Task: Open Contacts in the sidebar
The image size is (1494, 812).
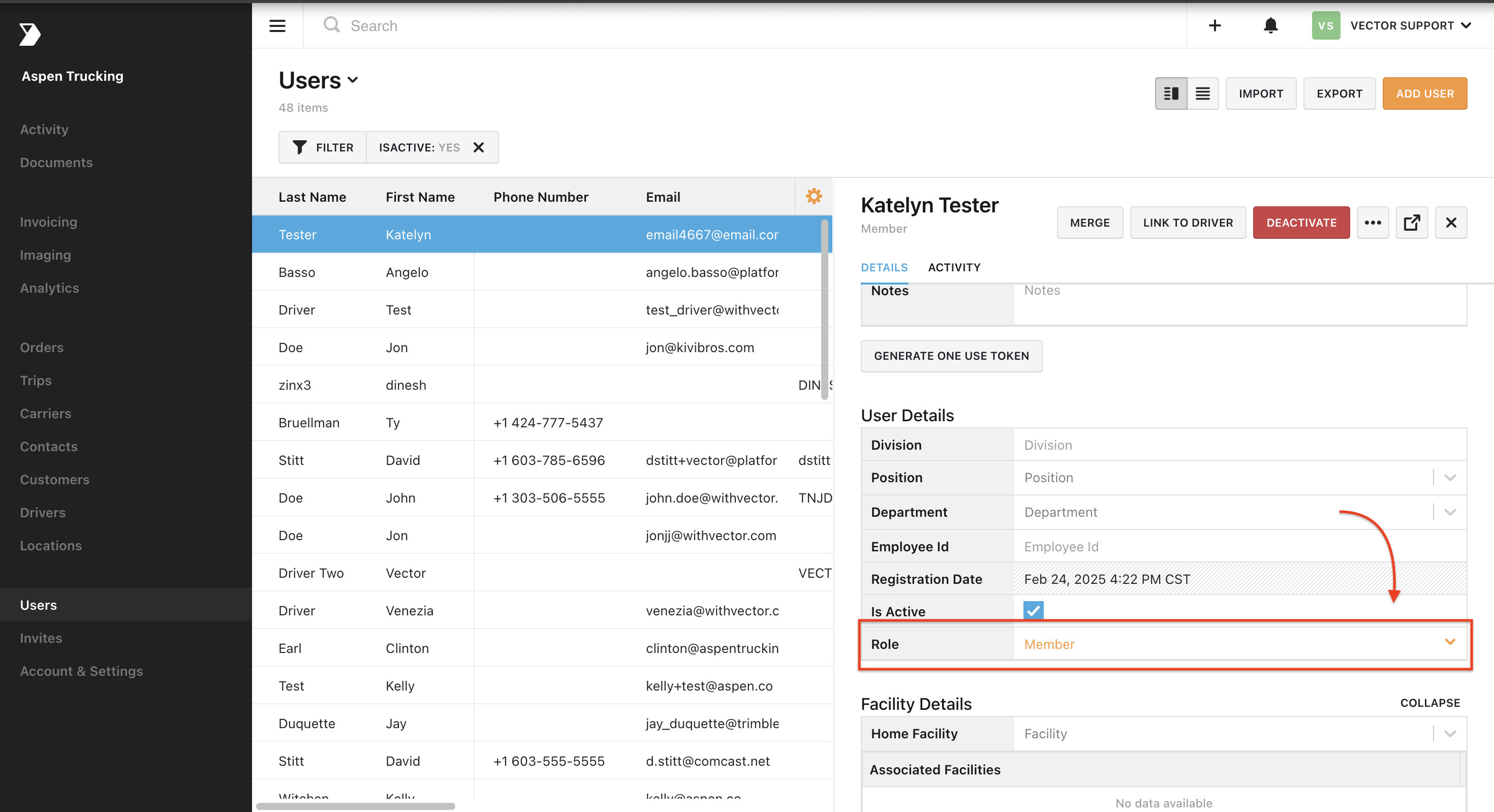Action: pos(49,447)
